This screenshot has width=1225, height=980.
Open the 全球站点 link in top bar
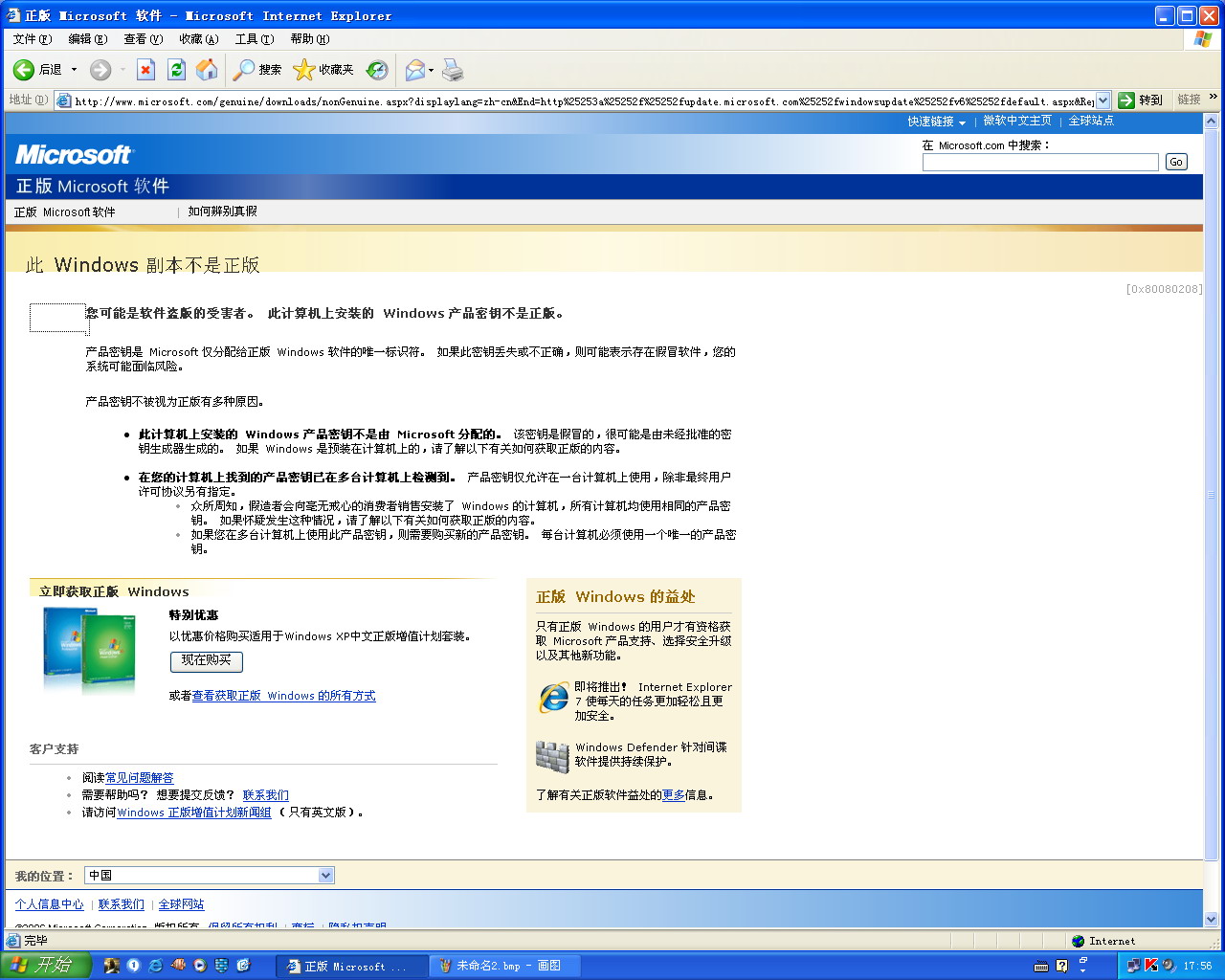(1091, 121)
